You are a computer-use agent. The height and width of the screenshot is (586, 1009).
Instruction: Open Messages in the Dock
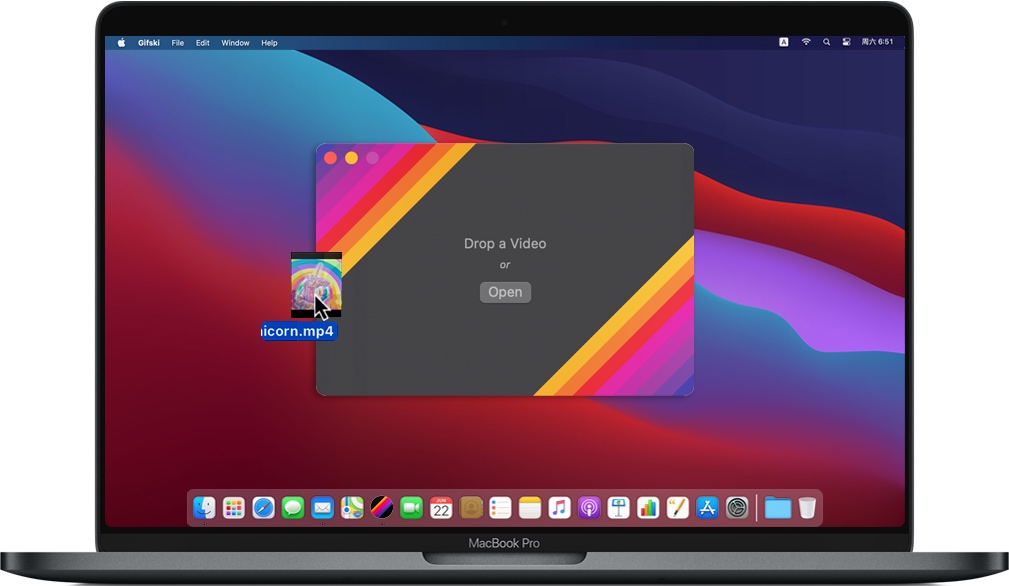[293, 508]
